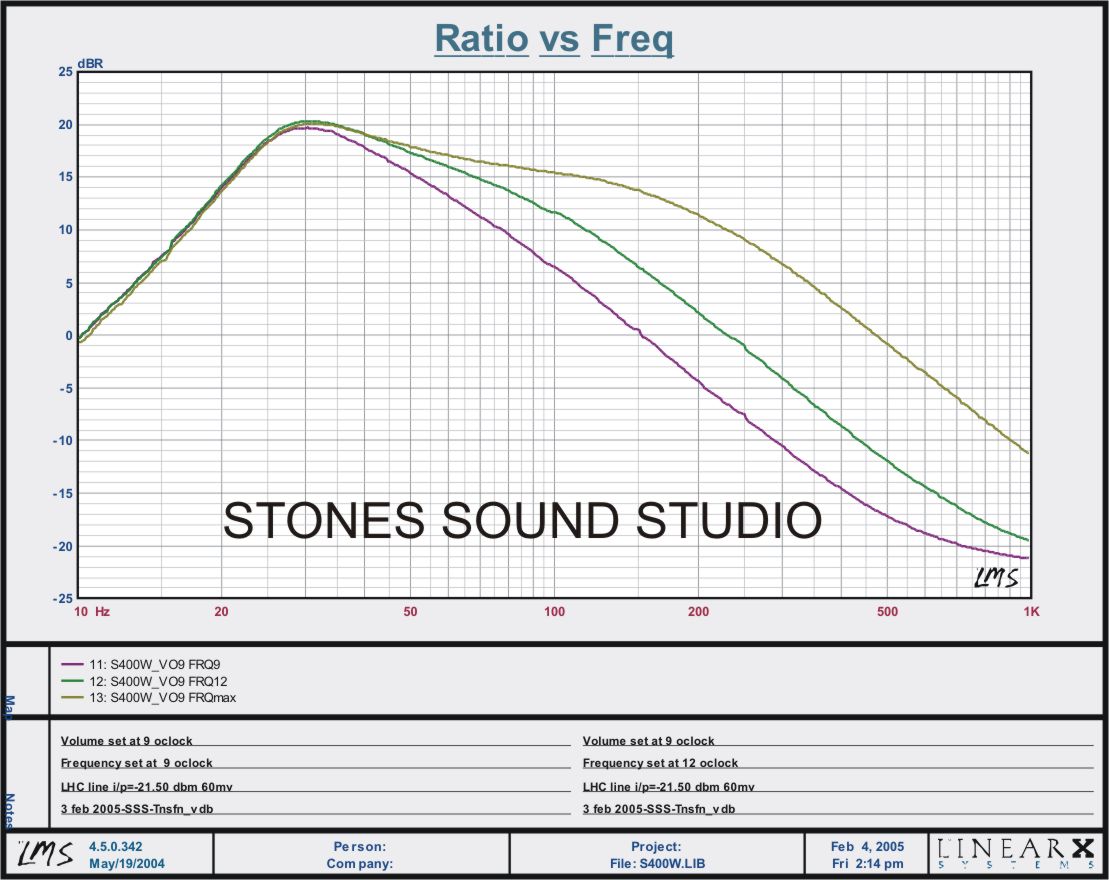This screenshot has height=880, width=1109.
Task: Click the 'dBR' unit label
Action: 91,64
